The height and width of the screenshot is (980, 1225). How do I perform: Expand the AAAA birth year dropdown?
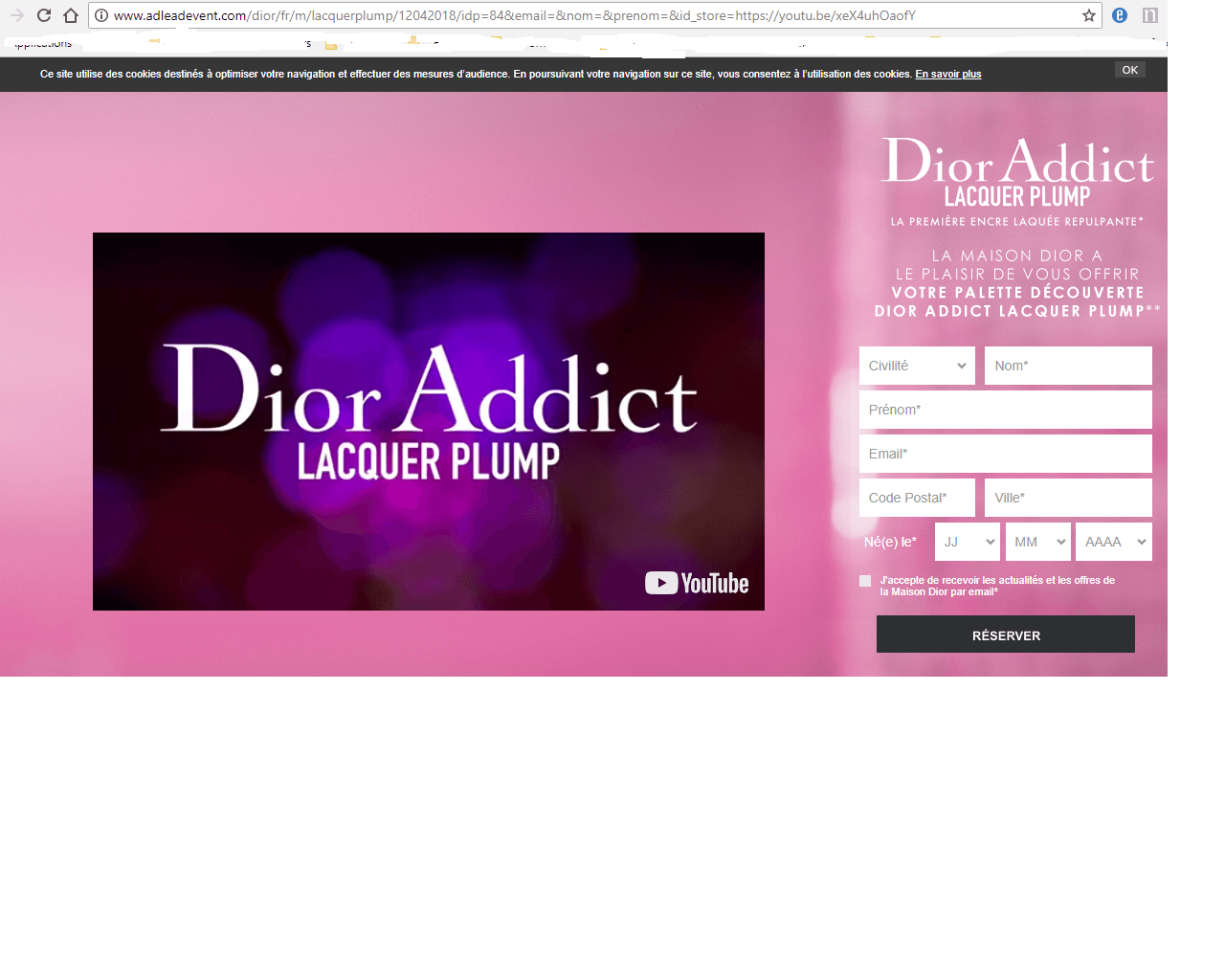pyautogui.click(x=1113, y=542)
